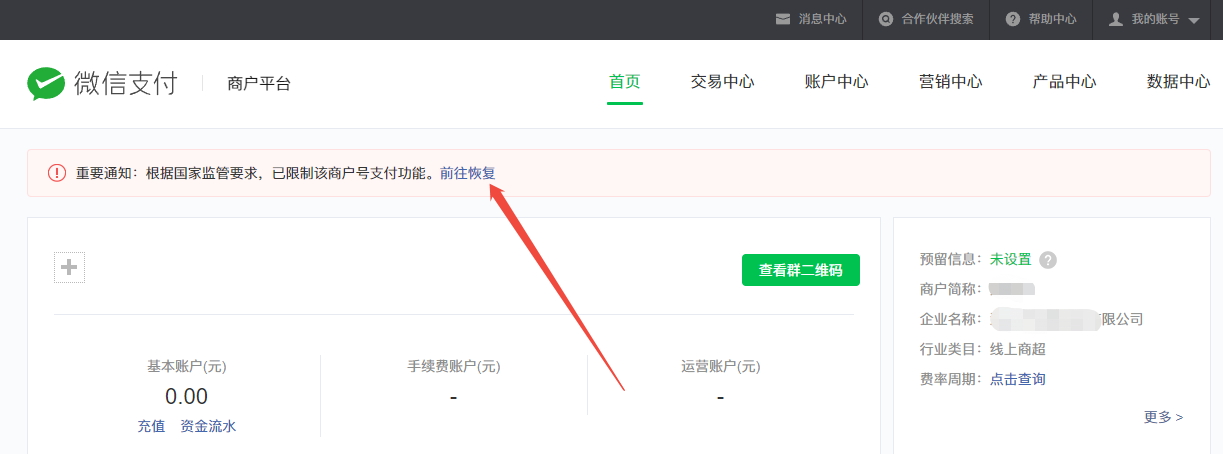Switch to the 账户中心 tab
This screenshot has width=1223, height=454.
coord(836,82)
